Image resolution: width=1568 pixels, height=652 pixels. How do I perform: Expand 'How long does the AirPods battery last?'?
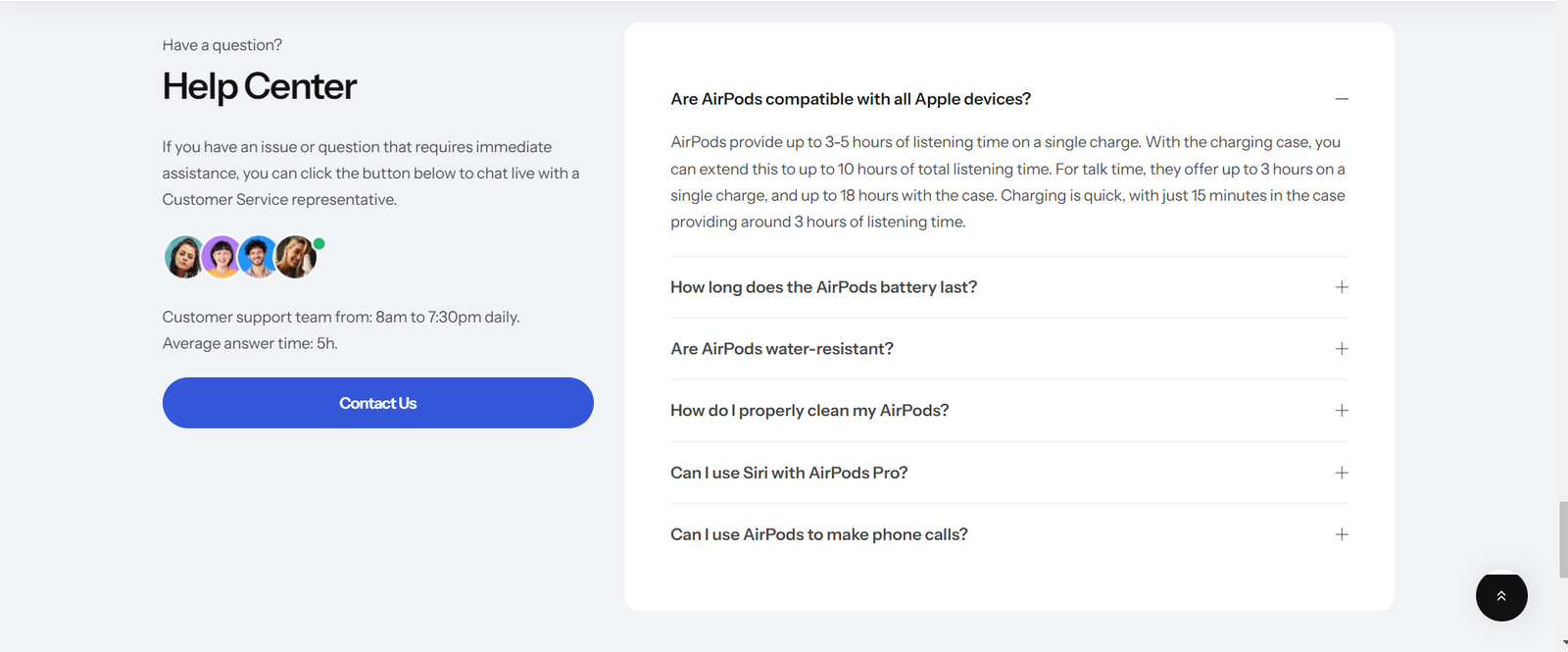coord(1009,287)
